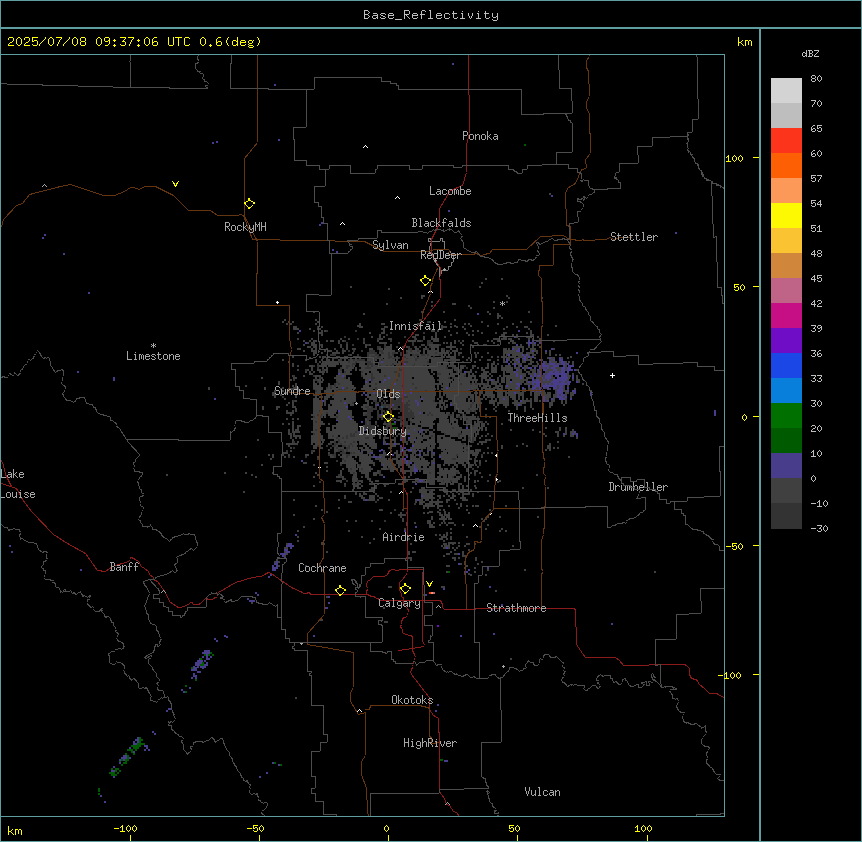Click the yellow diamond marker near RockyMH
Image resolution: width=862 pixels, height=842 pixels.
point(249,204)
